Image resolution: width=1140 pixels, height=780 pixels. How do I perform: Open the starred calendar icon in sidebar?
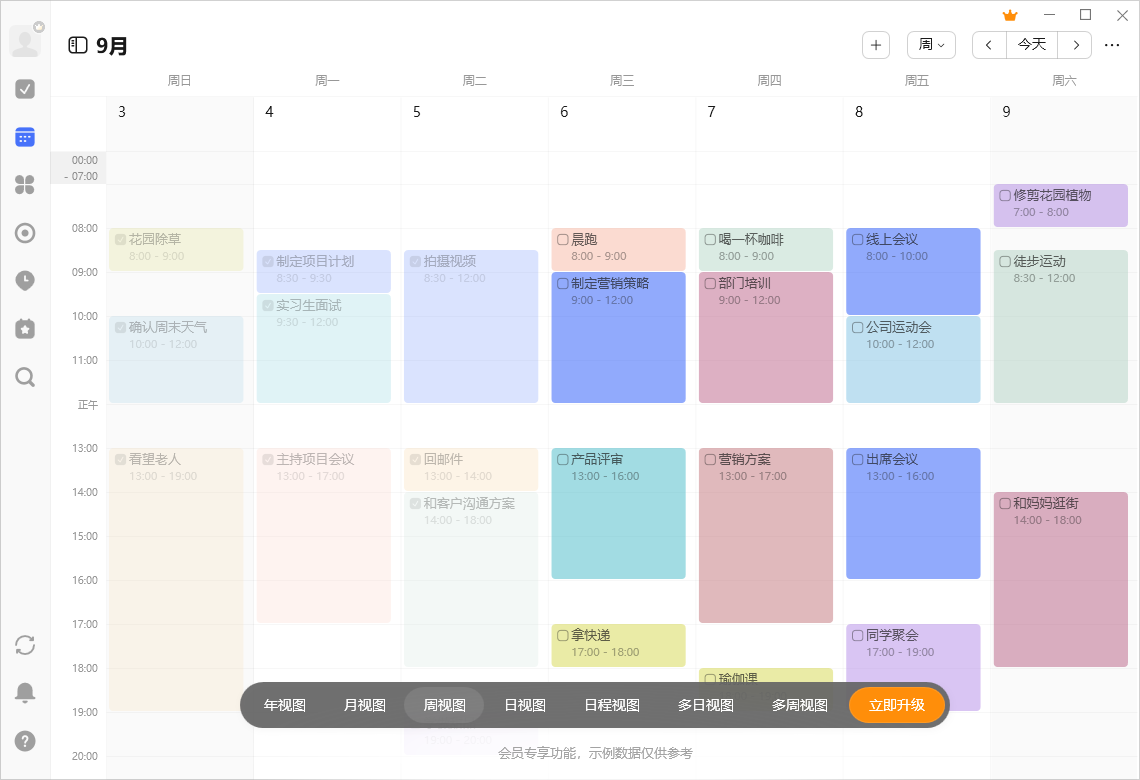tap(25, 329)
